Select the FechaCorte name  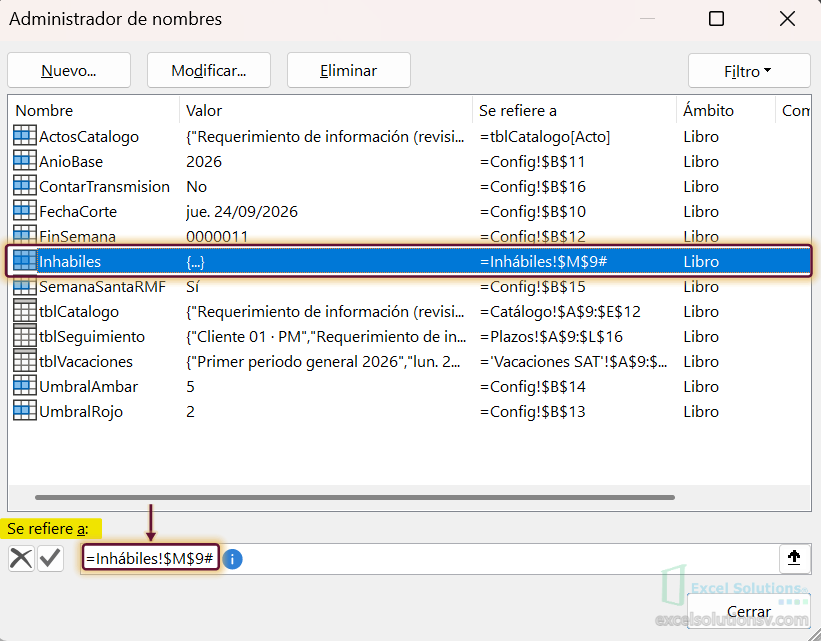click(x=78, y=212)
